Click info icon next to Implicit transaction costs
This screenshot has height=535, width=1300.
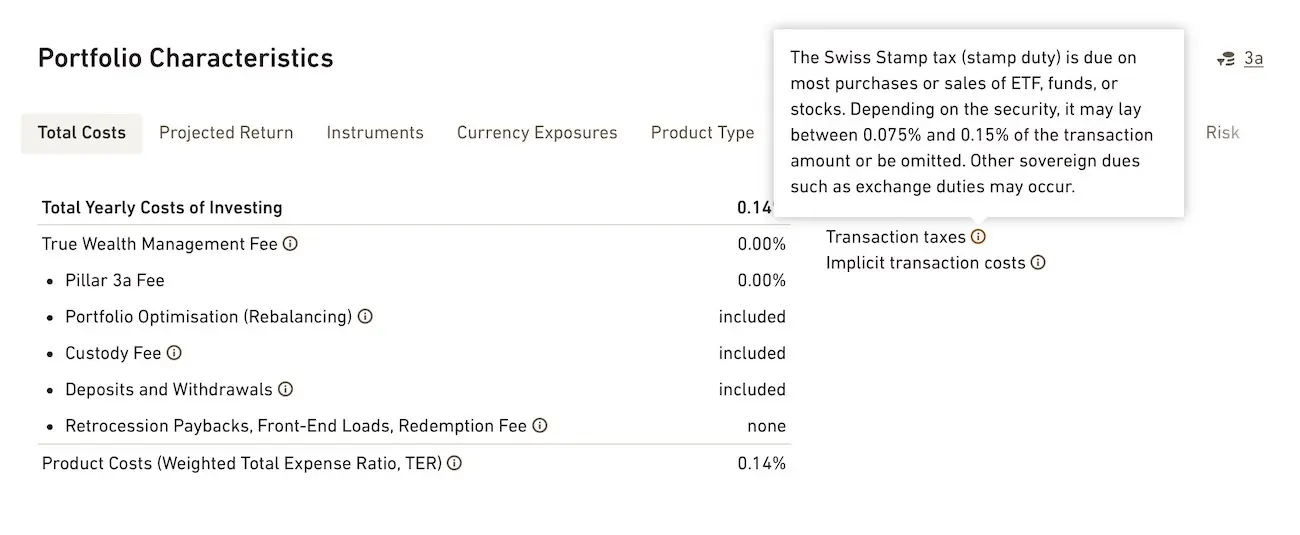click(1038, 263)
